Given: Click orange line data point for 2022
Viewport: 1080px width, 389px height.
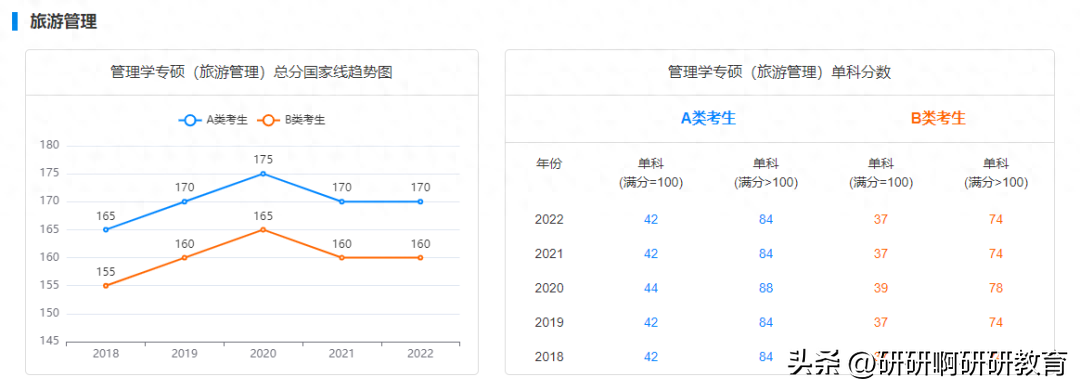Looking at the screenshot, I should click(420, 257).
